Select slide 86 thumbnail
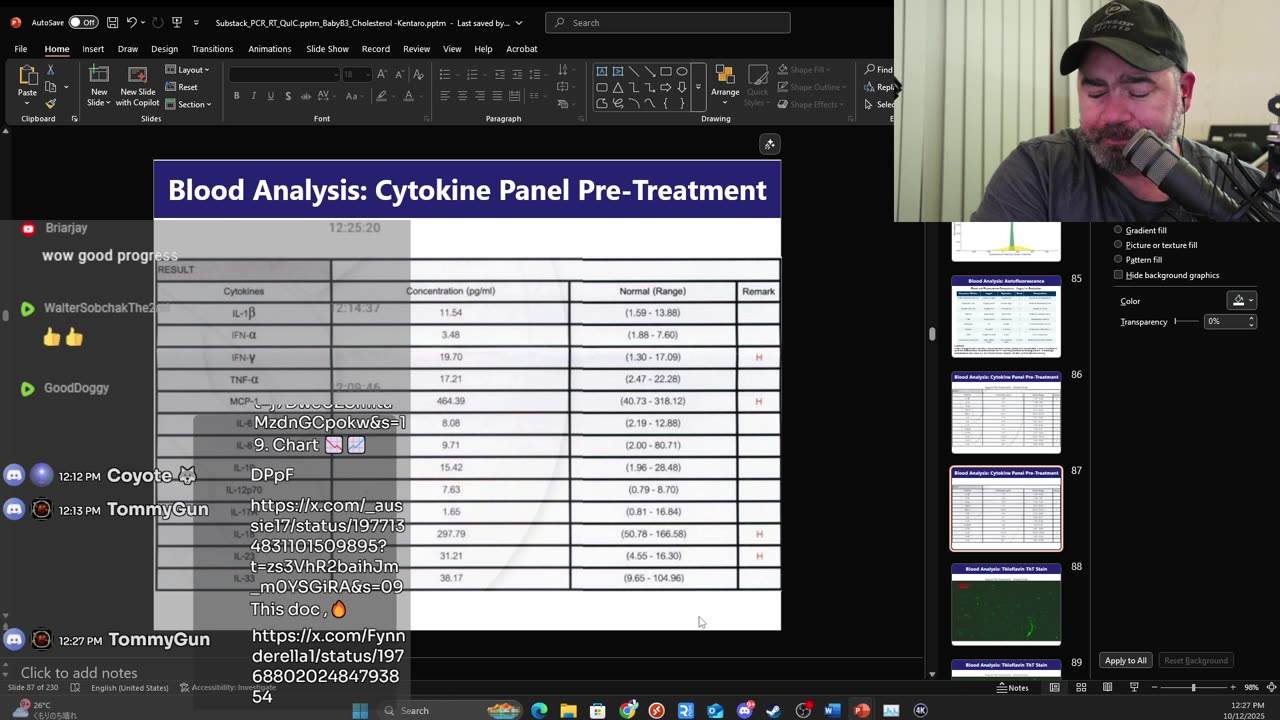1280x720 pixels. [1006, 412]
